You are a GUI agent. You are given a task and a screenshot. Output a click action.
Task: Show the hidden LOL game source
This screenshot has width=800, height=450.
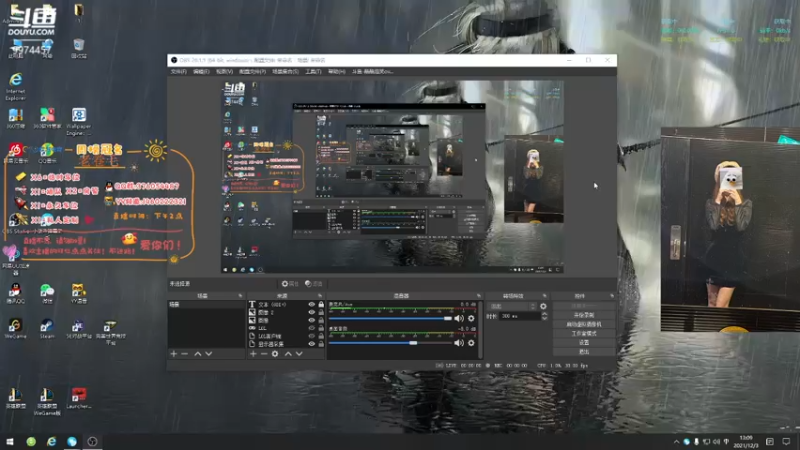pyautogui.click(x=311, y=328)
